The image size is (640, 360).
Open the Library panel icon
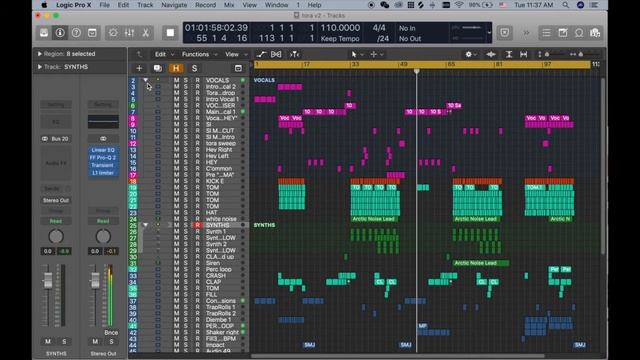click(x=44, y=33)
